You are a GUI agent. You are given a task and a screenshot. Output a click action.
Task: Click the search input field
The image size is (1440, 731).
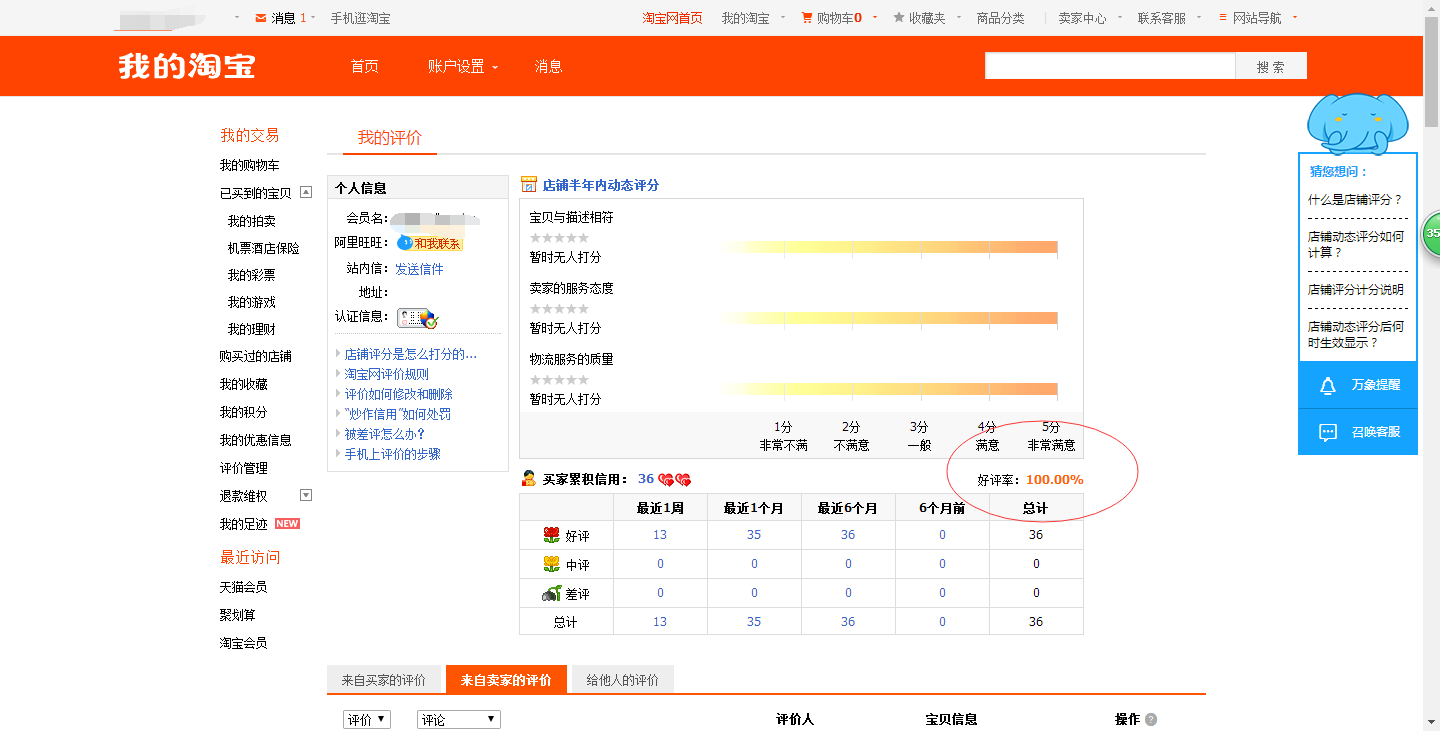1110,66
